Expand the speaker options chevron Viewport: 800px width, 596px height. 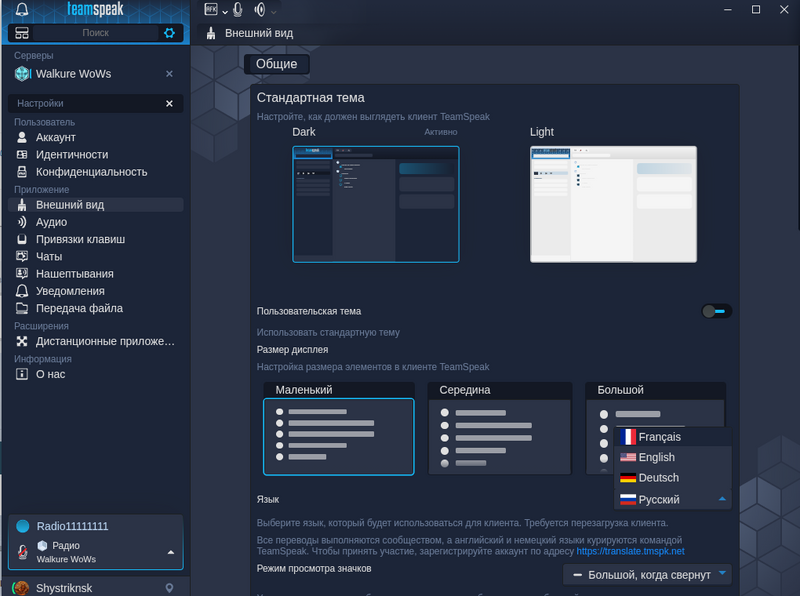(274, 11)
